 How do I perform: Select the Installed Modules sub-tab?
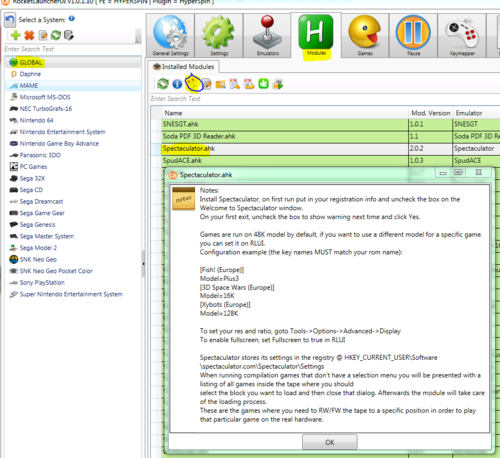(x=183, y=67)
